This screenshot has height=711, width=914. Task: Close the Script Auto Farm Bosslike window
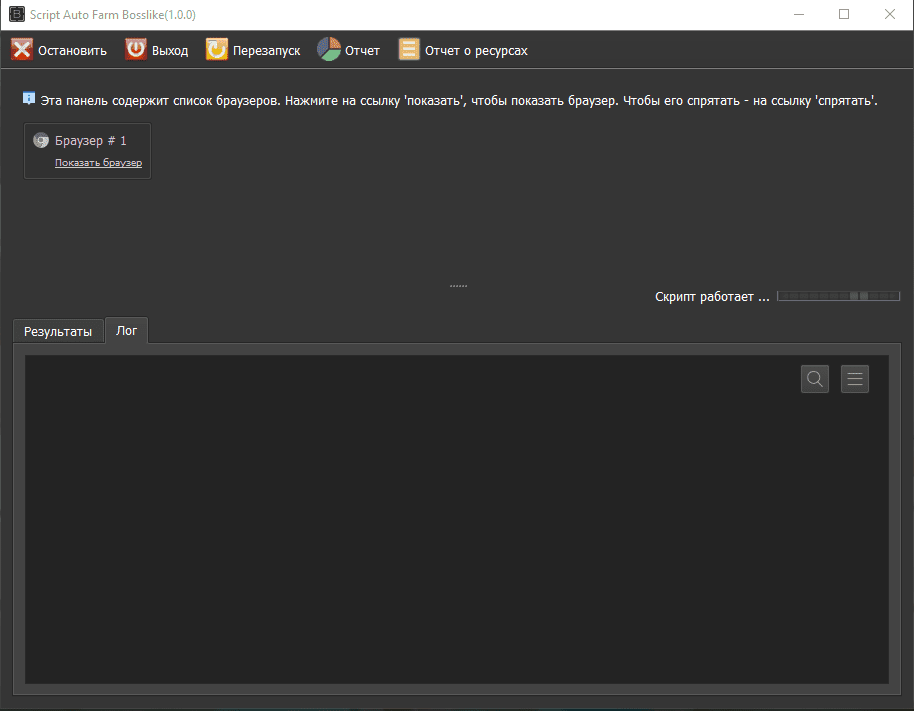click(890, 14)
